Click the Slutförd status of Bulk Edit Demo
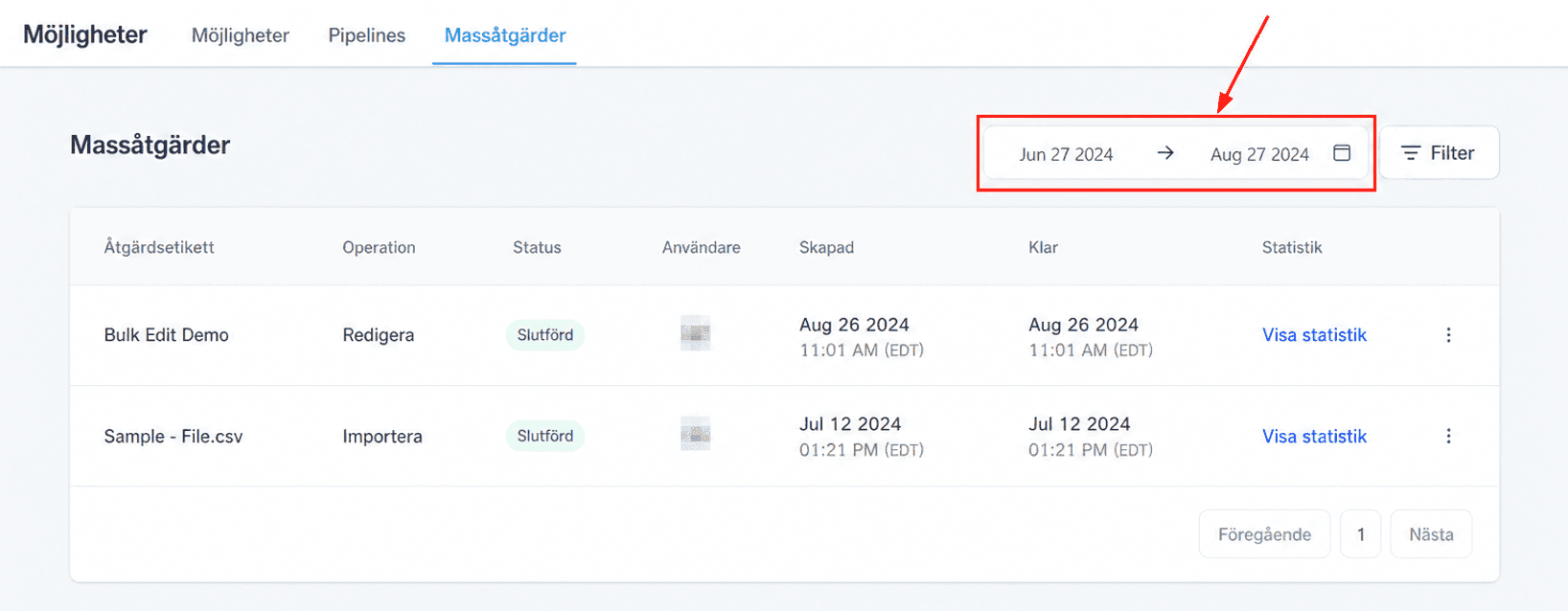 (545, 335)
